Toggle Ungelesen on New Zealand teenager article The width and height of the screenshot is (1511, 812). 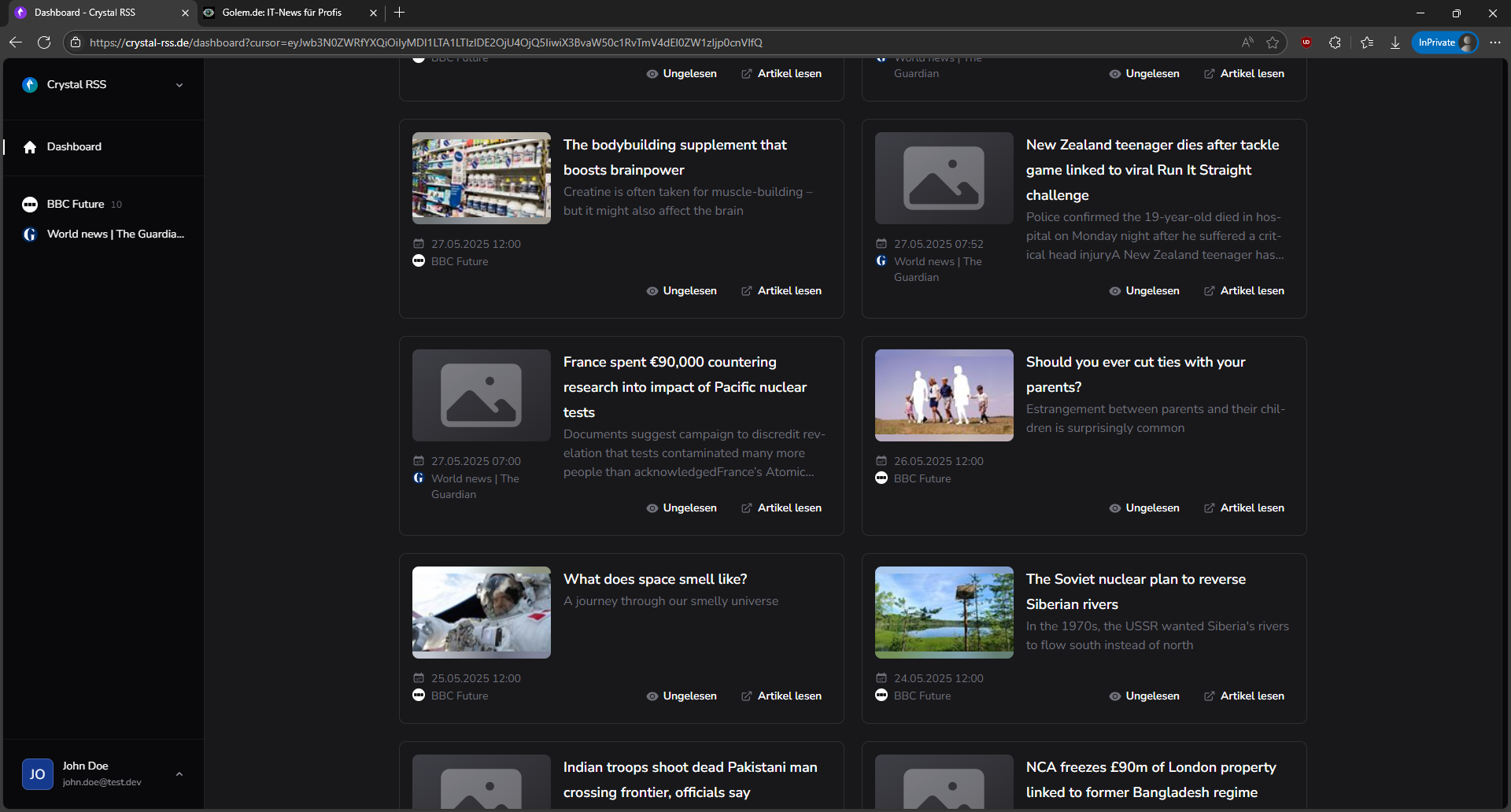tap(1144, 291)
